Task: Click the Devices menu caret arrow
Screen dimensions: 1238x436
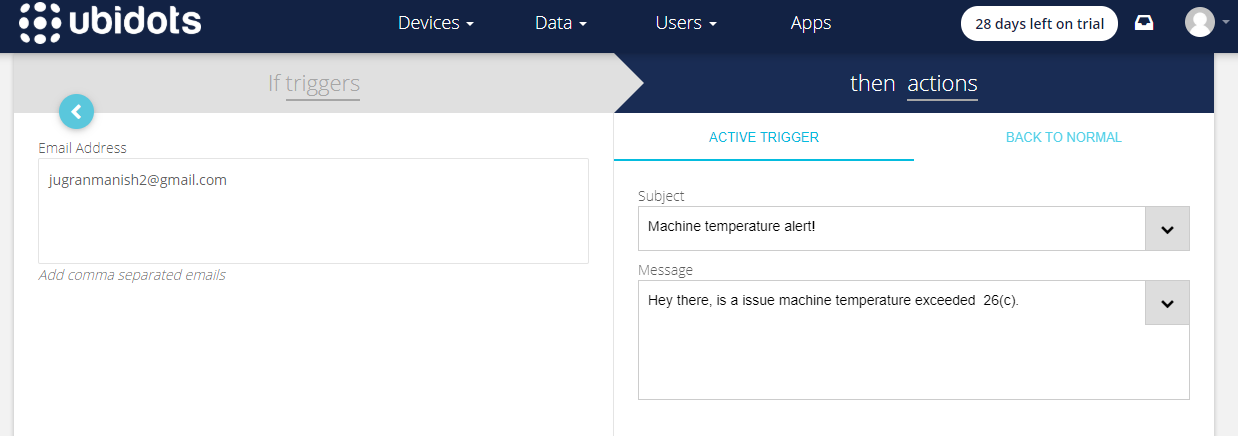Action: pos(470,24)
